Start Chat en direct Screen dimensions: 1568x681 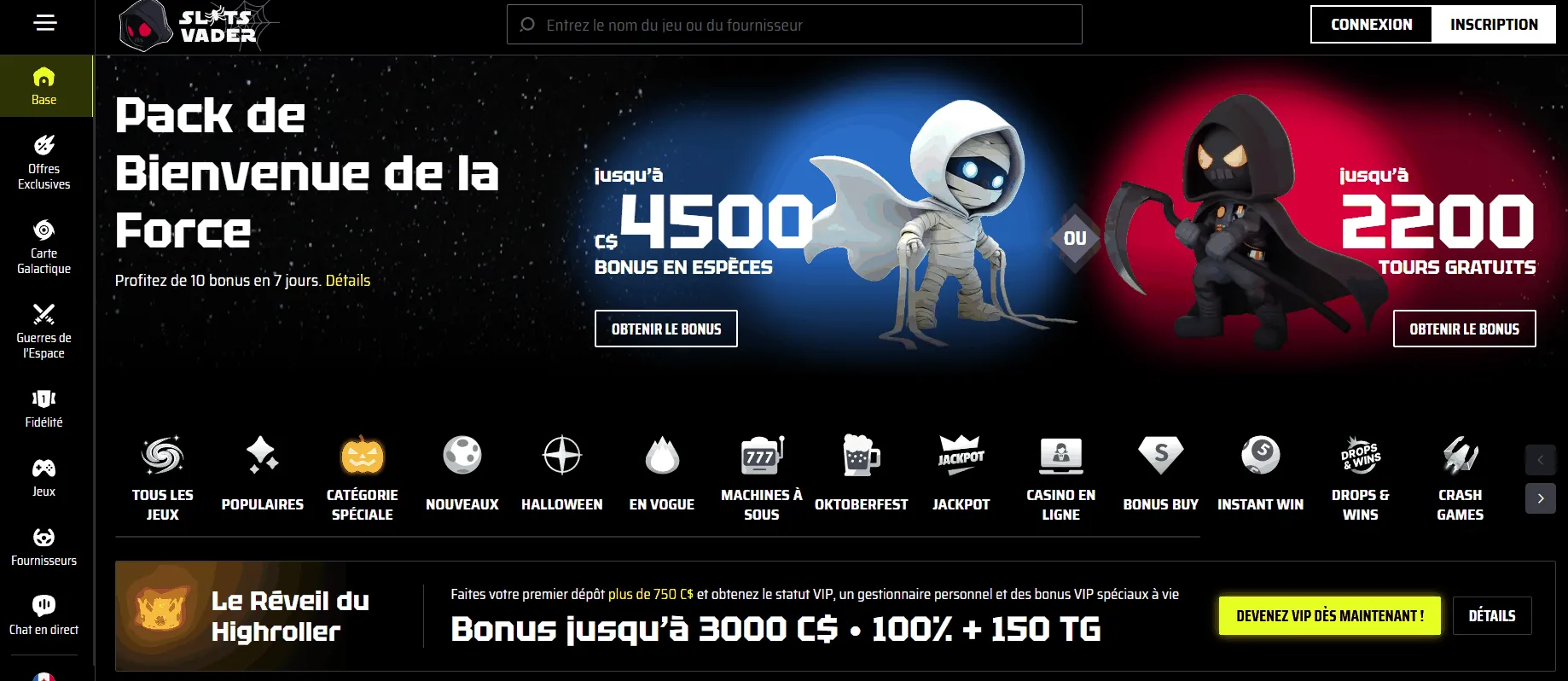(44, 616)
